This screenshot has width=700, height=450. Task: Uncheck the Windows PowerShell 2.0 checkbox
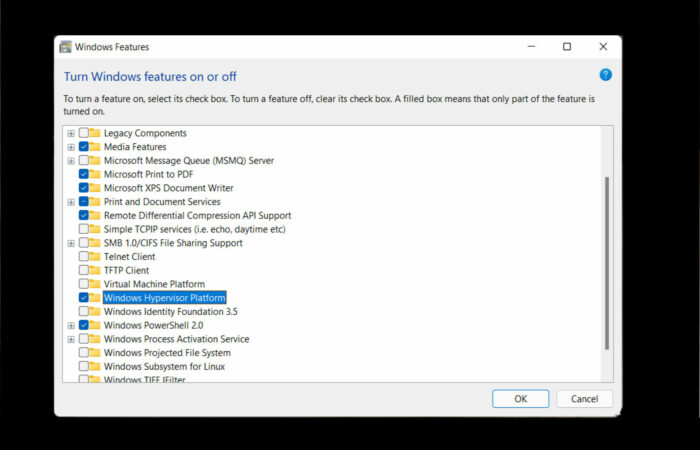tap(83, 325)
